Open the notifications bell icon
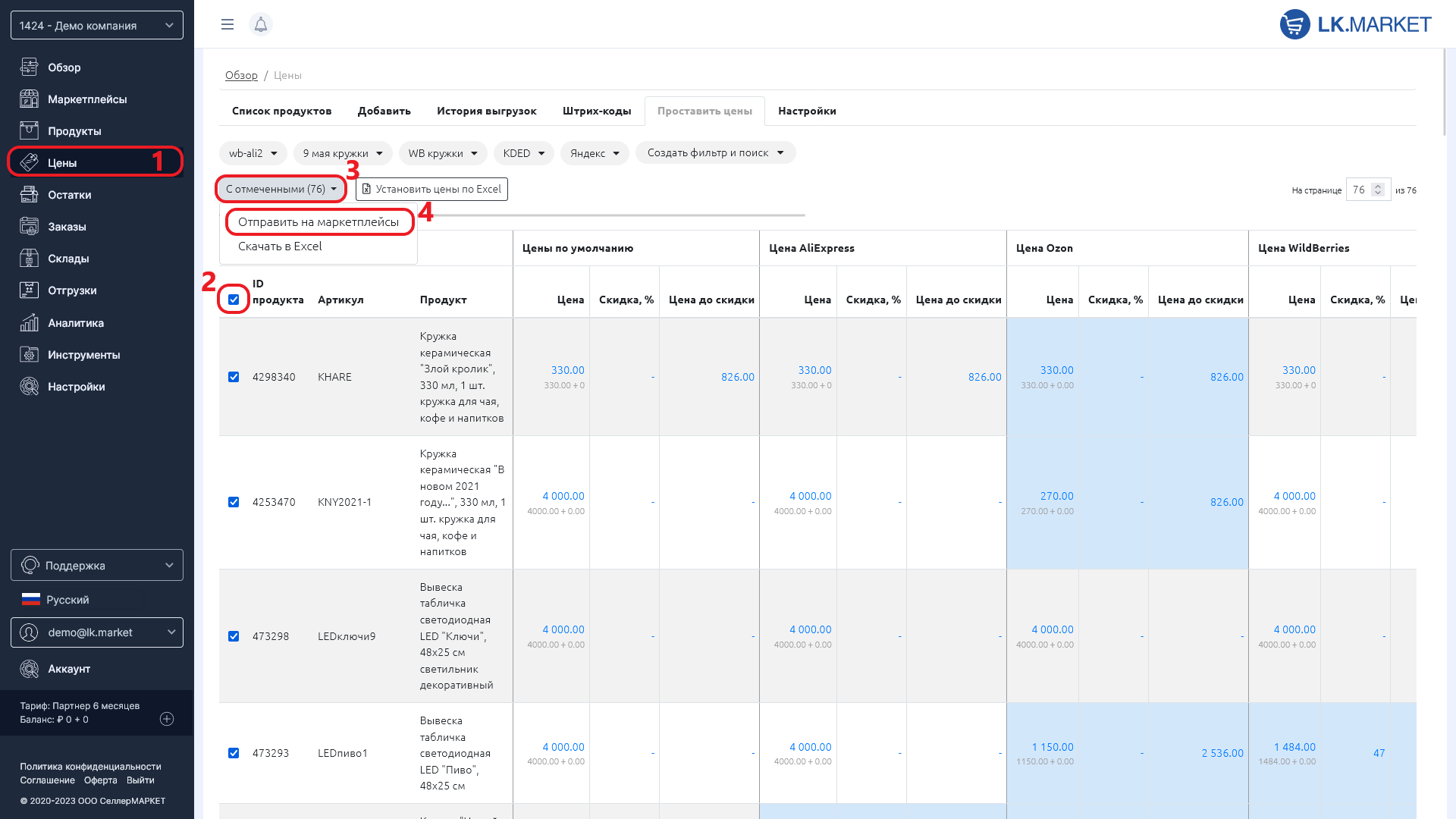This screenshot has height=819, width=1456. click(x=261, y=24)
